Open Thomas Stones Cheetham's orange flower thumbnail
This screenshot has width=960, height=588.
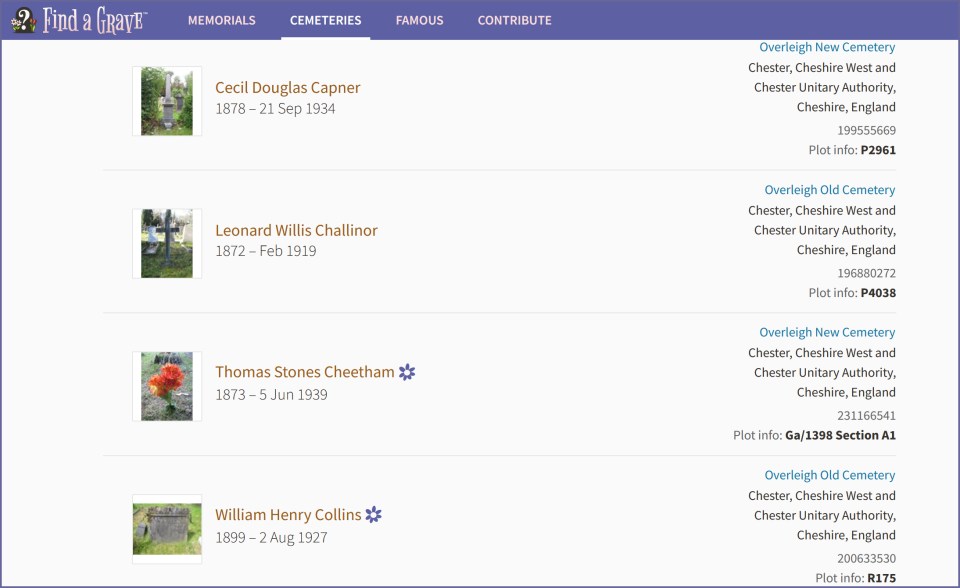167,386
